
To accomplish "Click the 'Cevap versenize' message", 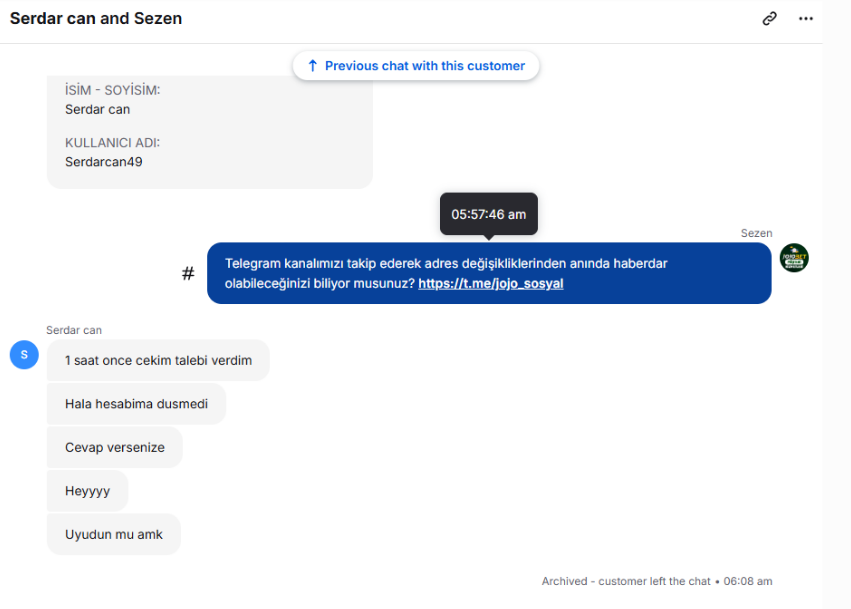I will (x=114, y=447).
